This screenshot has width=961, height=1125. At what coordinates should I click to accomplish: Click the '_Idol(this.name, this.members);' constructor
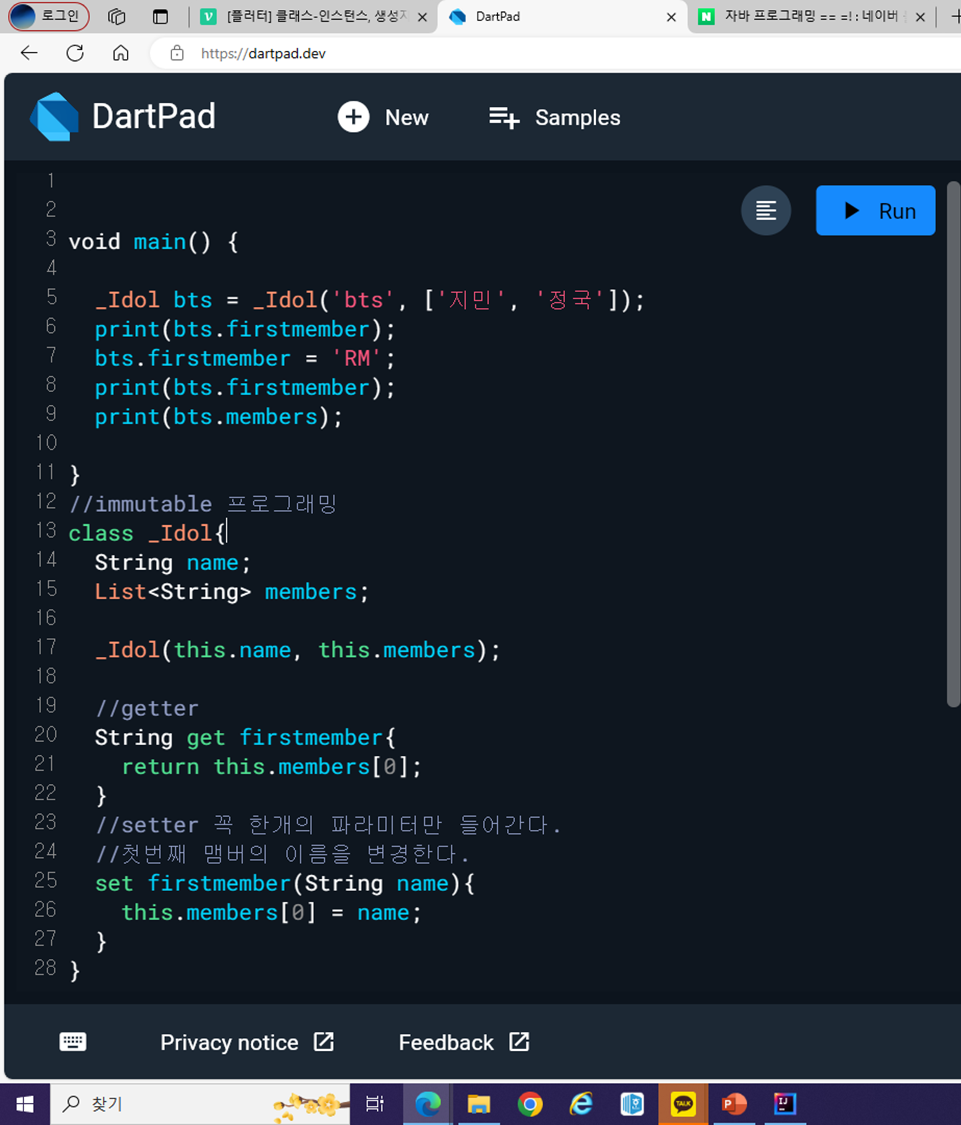point(297,650)
